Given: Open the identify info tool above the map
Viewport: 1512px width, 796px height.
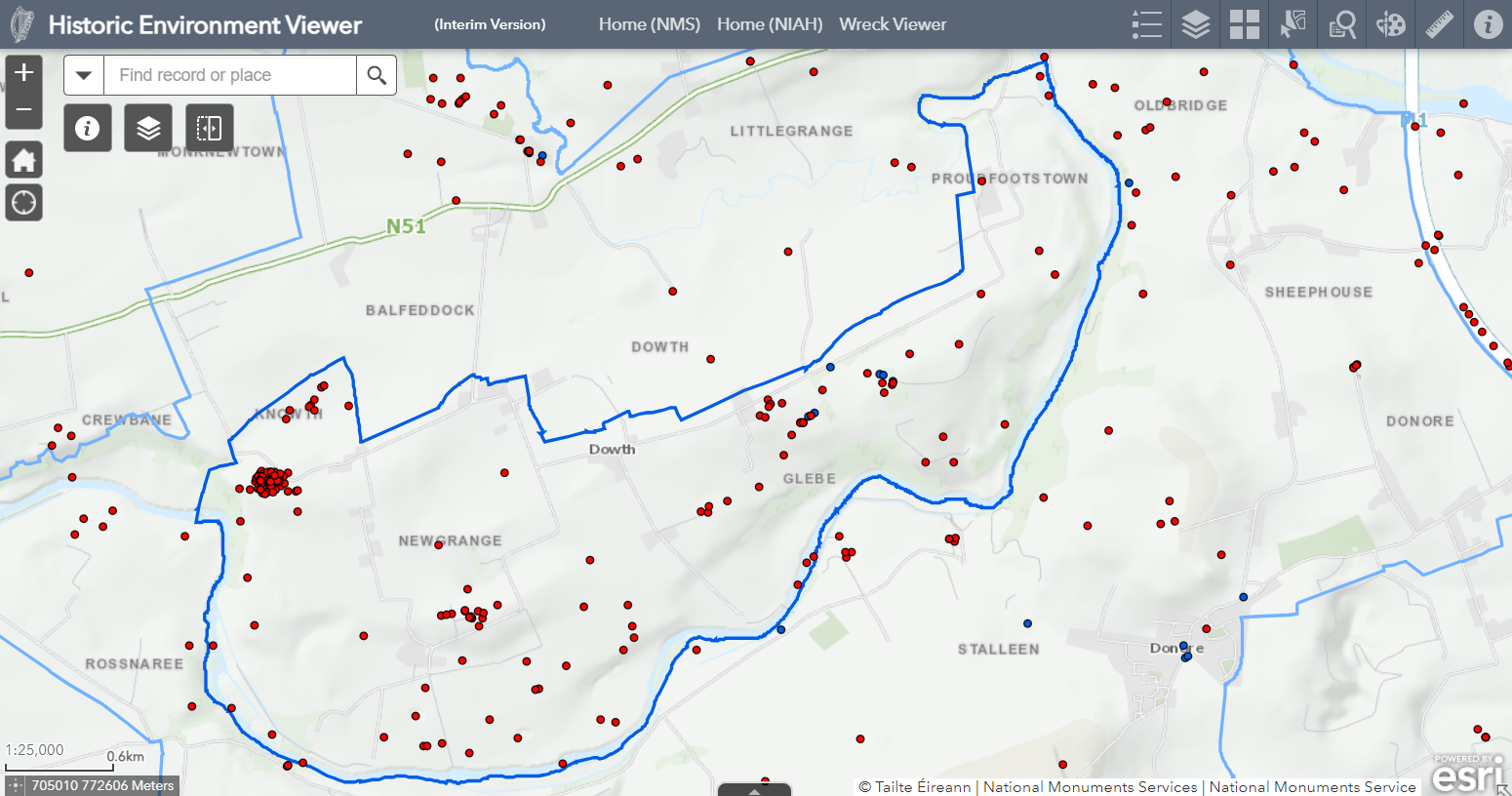Looking at the screenshot, I should [x=87, y=127].
